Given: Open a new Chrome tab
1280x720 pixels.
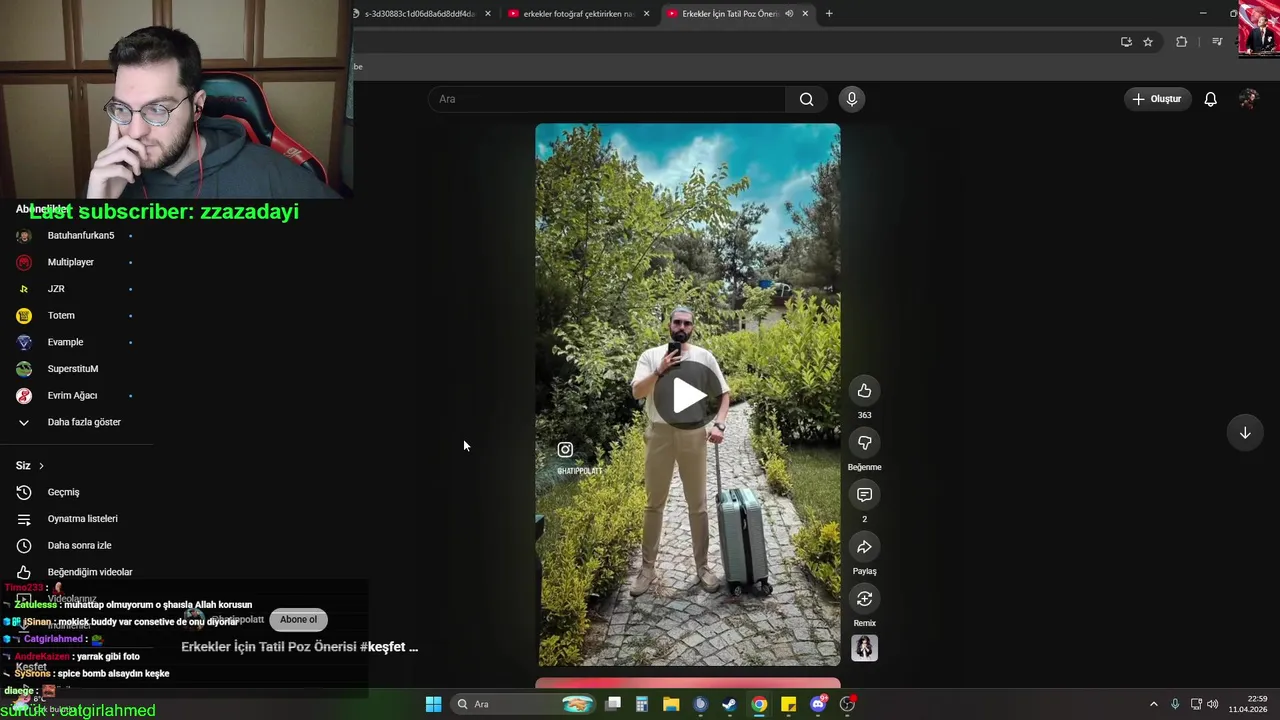Looking at the screenshot, I should (829, 14).
